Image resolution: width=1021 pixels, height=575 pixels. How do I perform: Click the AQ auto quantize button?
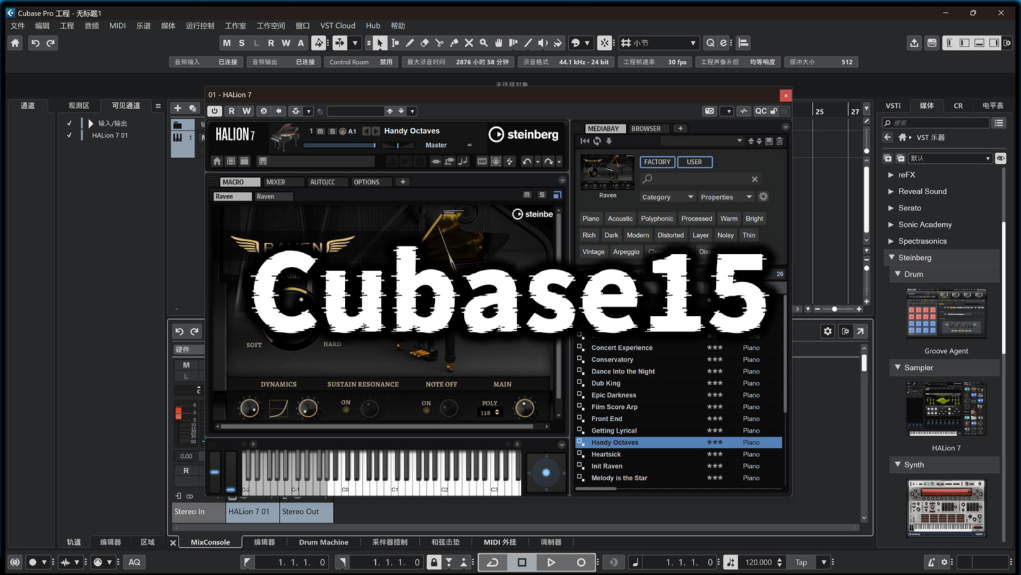click(x=134, y=562)
